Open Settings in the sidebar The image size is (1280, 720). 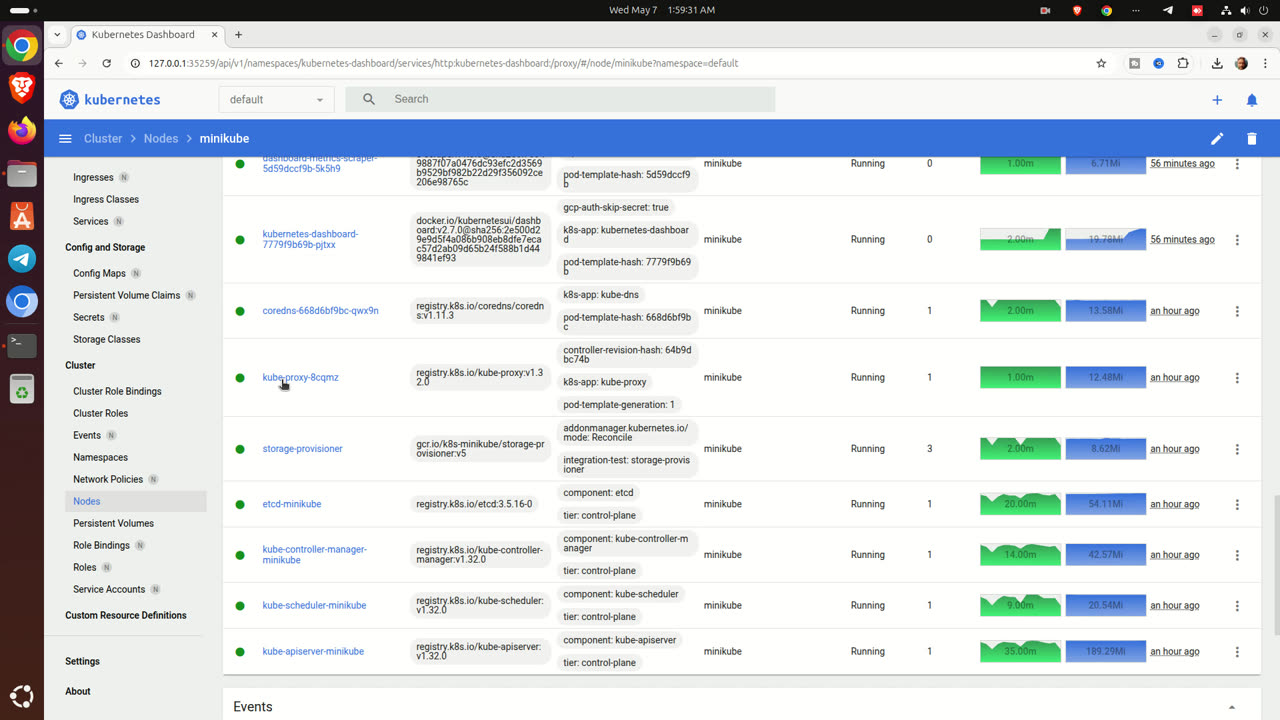tap(82, 661)
